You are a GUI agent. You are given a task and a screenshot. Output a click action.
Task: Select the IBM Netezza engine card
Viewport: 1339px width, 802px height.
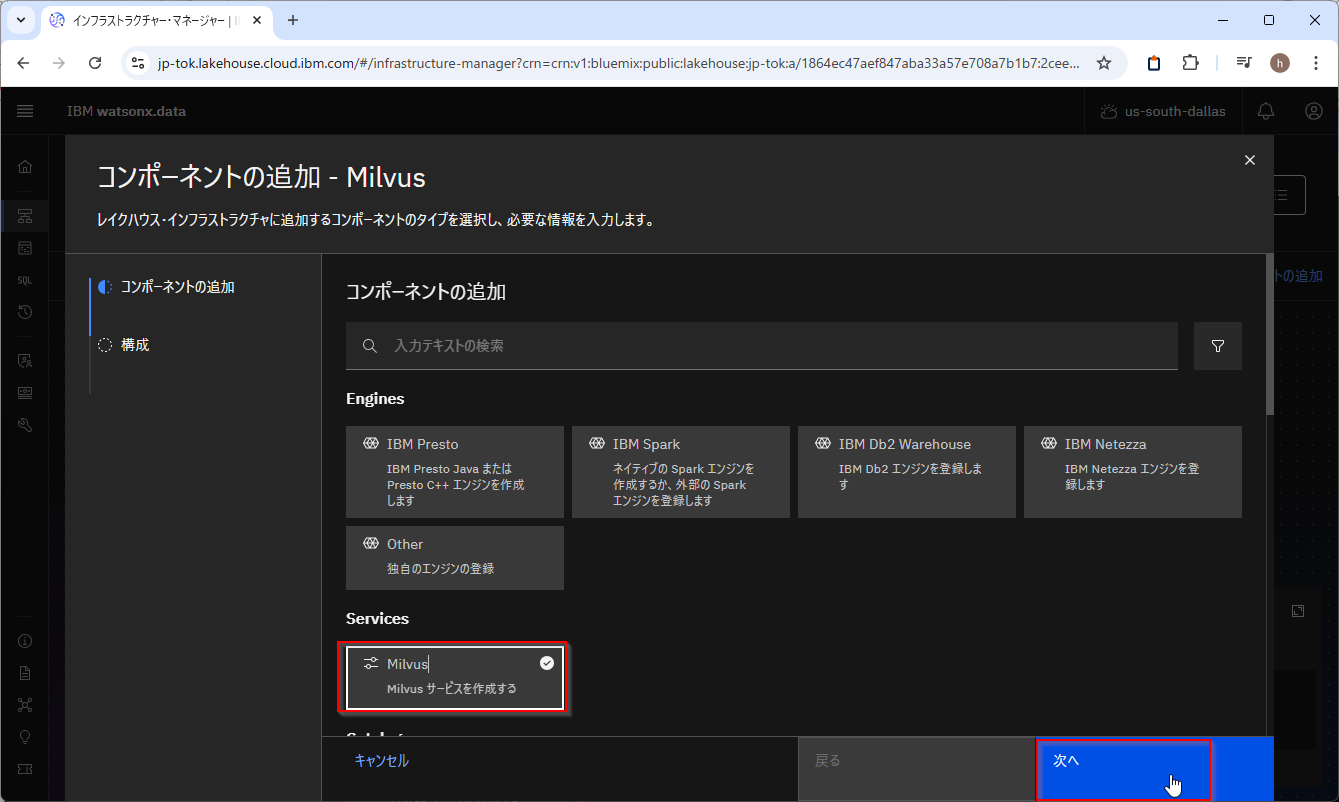tap(1133, 472)
